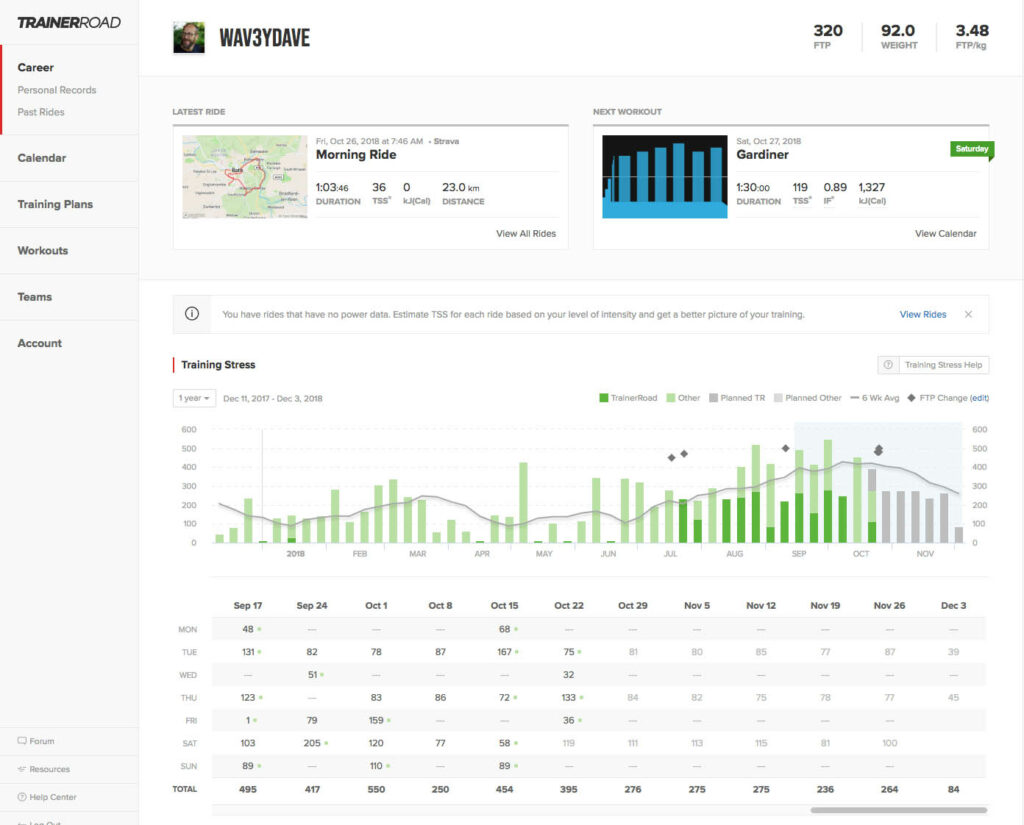The height and width of the screenshot is (825, 1024).
Task: Click the 159 TSS on Oct 1 Friday
Action: [x=376, y=720]
